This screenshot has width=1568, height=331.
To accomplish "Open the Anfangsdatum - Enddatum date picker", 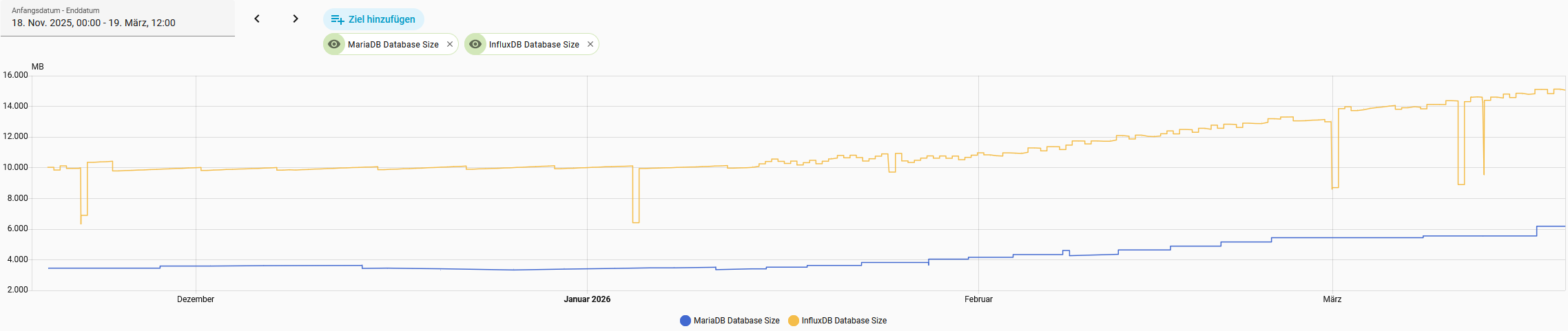I will tap(117, 18).
